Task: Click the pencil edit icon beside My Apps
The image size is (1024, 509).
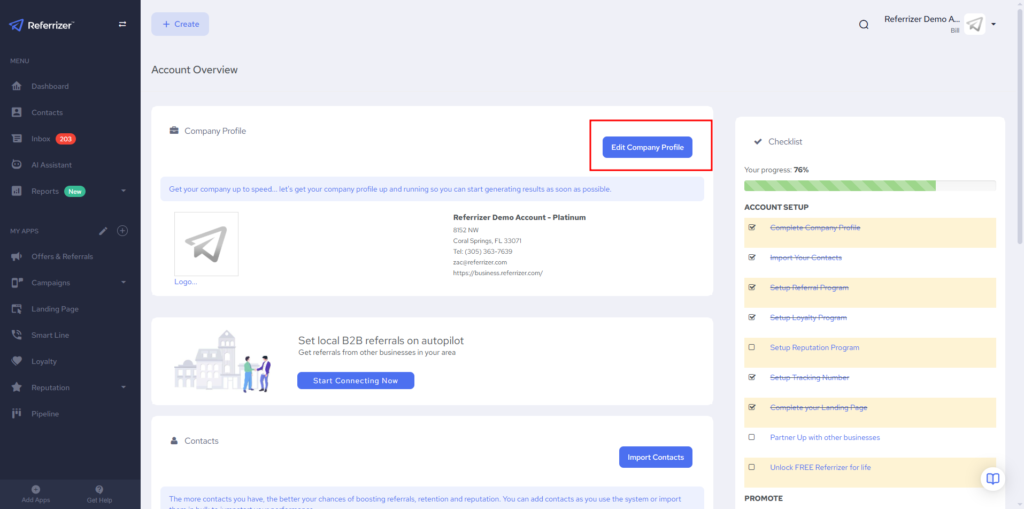Action: coord(102,231)
